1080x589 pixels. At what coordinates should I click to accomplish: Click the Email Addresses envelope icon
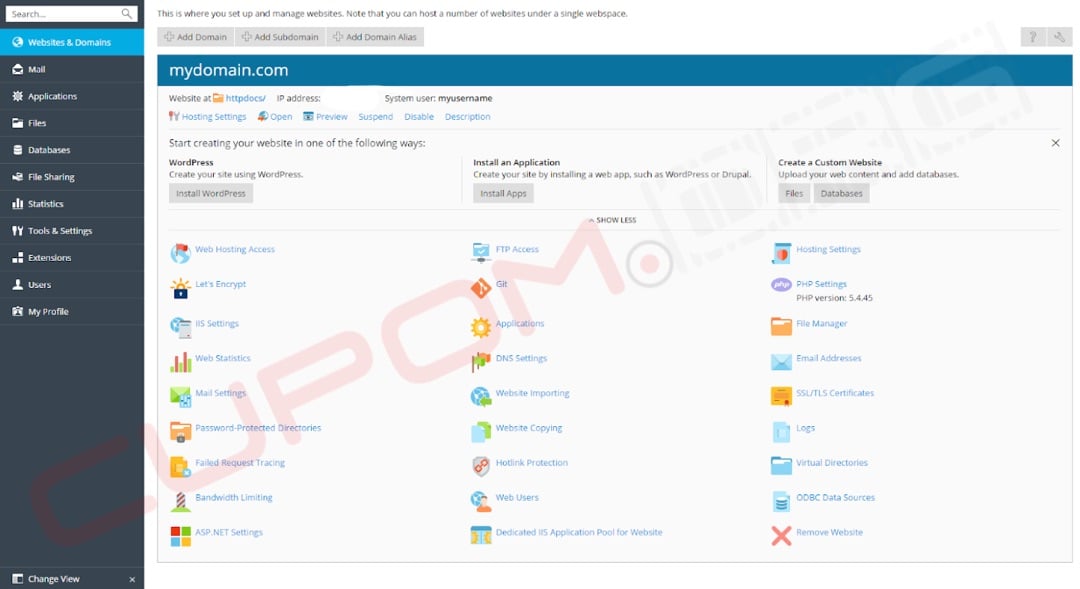[x=781, y=362]
